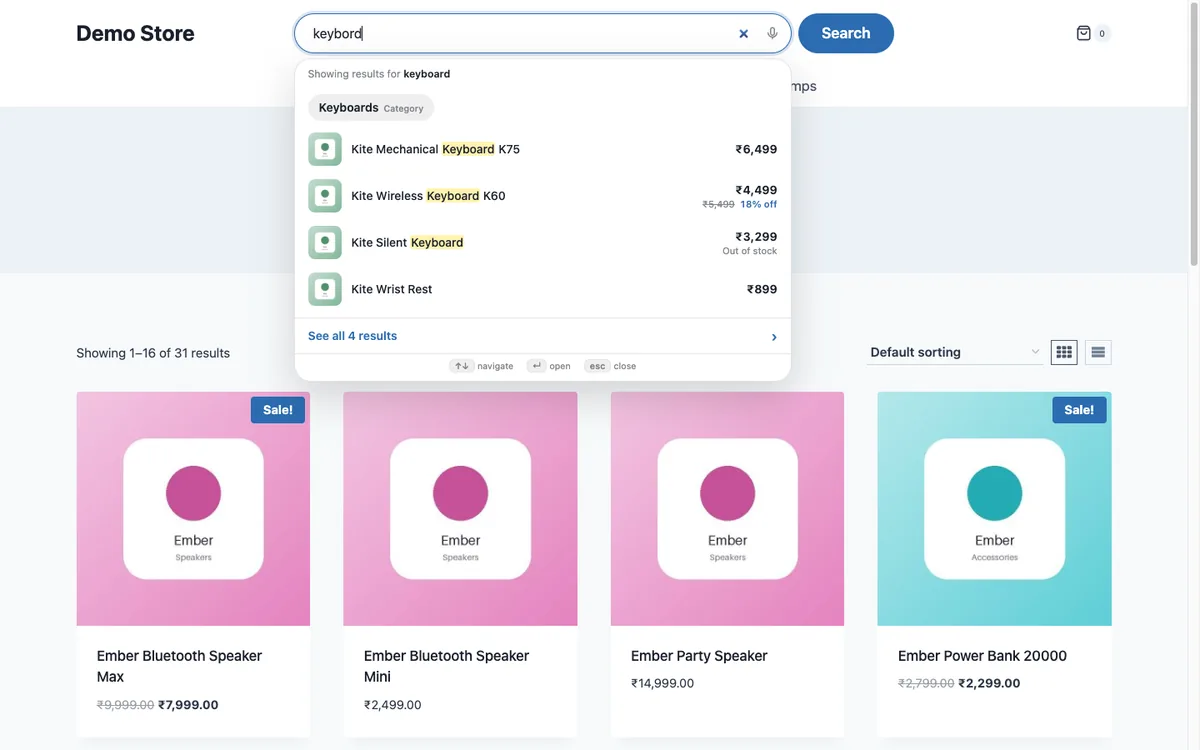Click the Sale! badge on Ember Power Bank

coord(1079,410)
